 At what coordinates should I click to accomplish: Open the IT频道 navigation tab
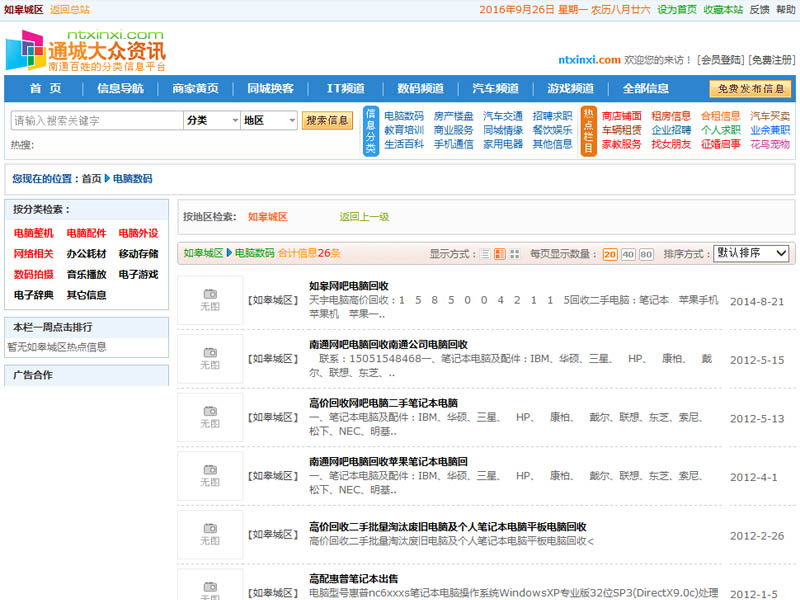point(345,88)
